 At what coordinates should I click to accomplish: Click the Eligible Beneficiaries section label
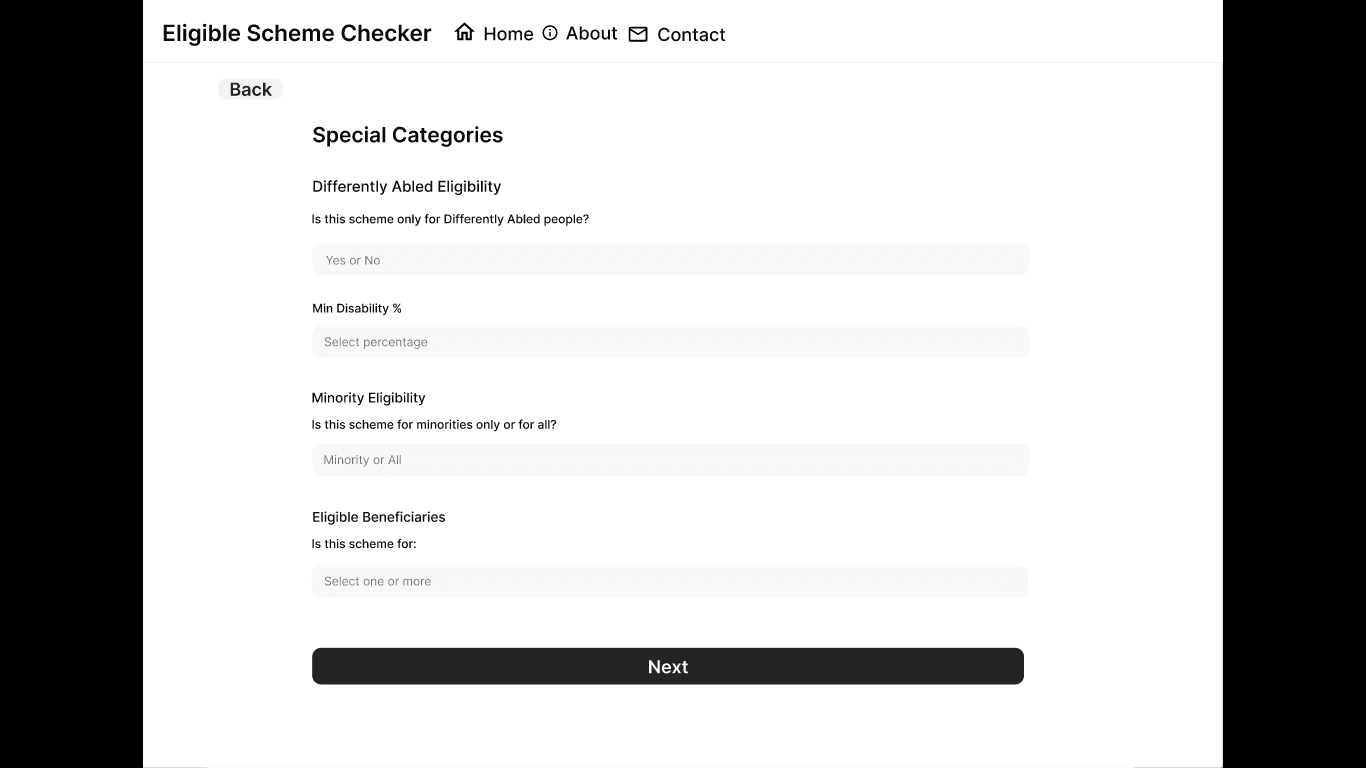(x=378, y=517)
